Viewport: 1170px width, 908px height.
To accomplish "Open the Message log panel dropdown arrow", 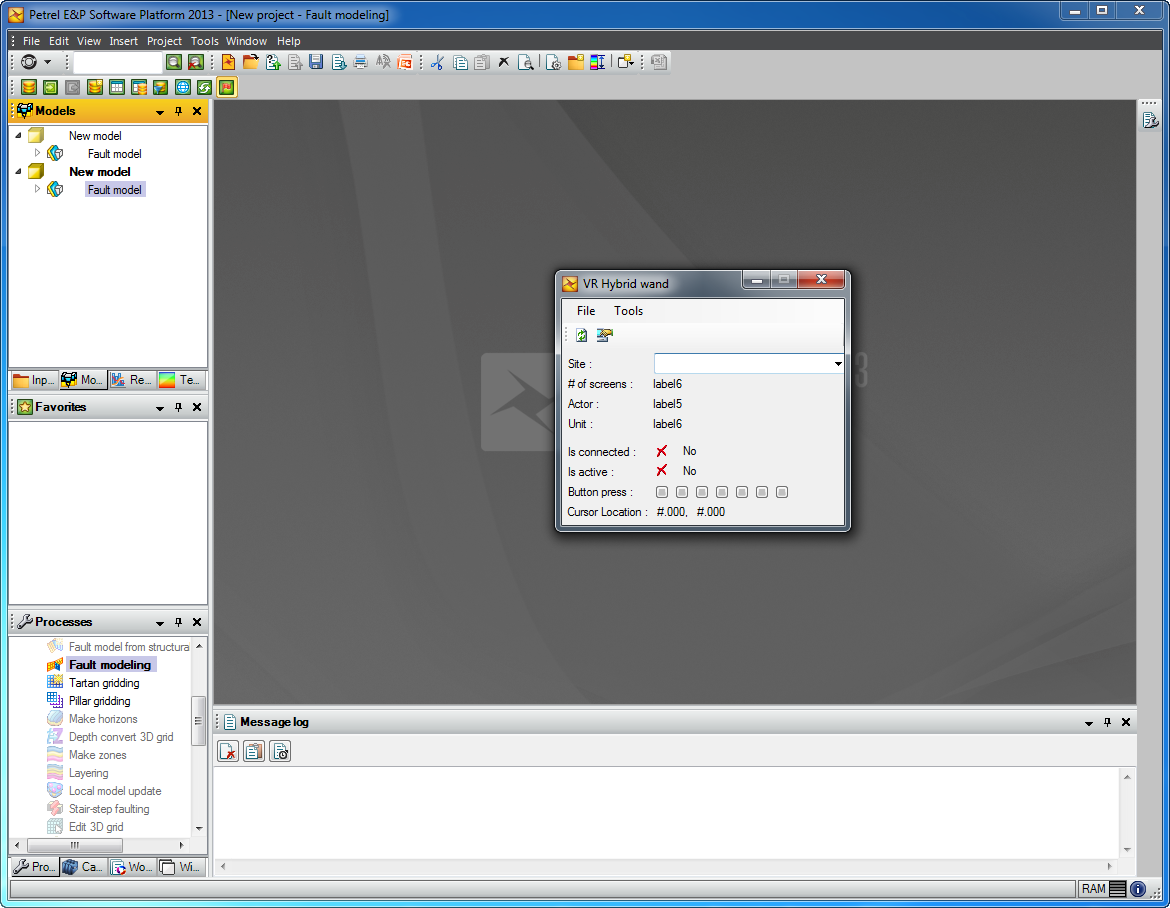I will coord(1089,723).
